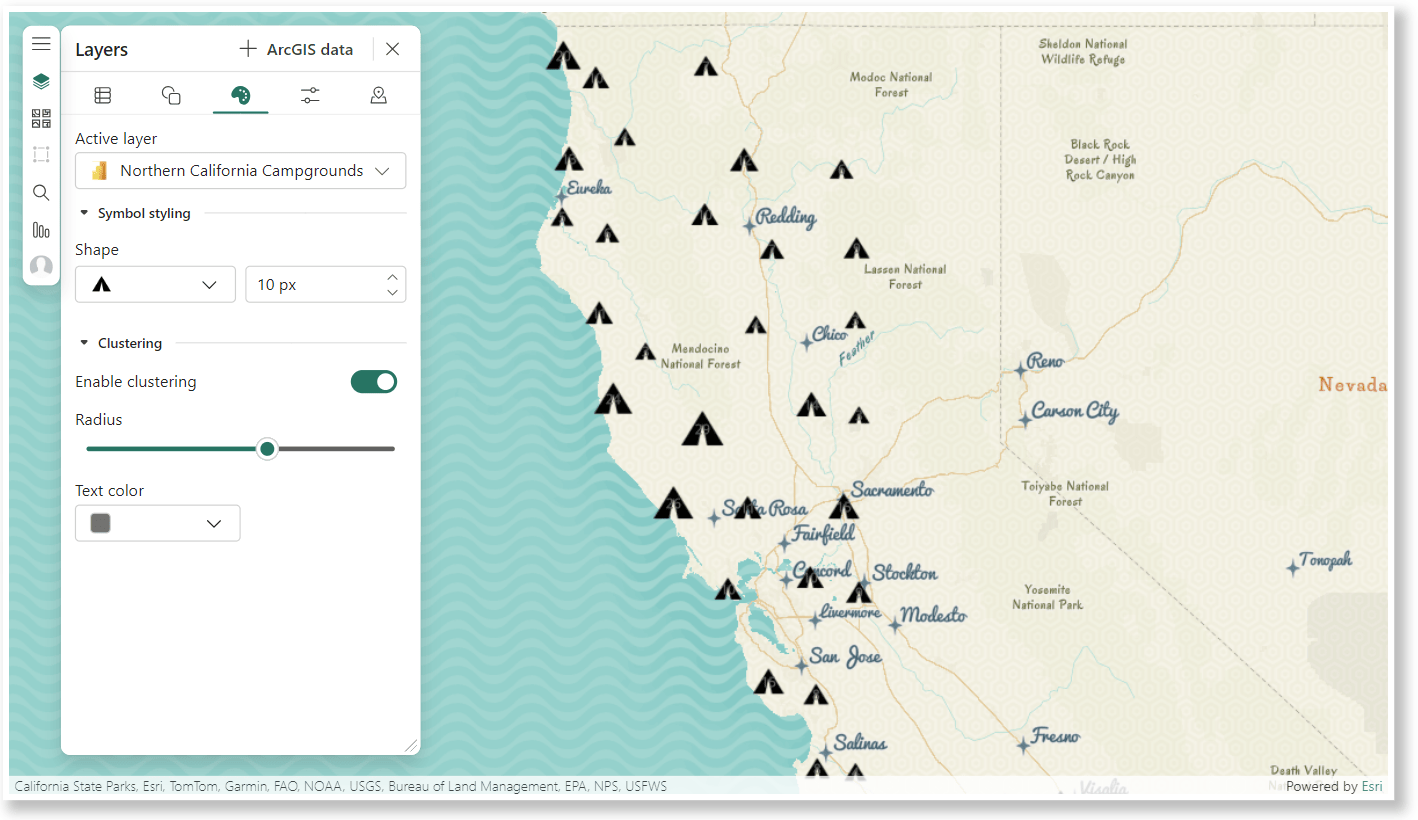Screen dimensions: 1418x820
Task: Open the Shape symbol dropdown
Action: (x=155, y=285)
